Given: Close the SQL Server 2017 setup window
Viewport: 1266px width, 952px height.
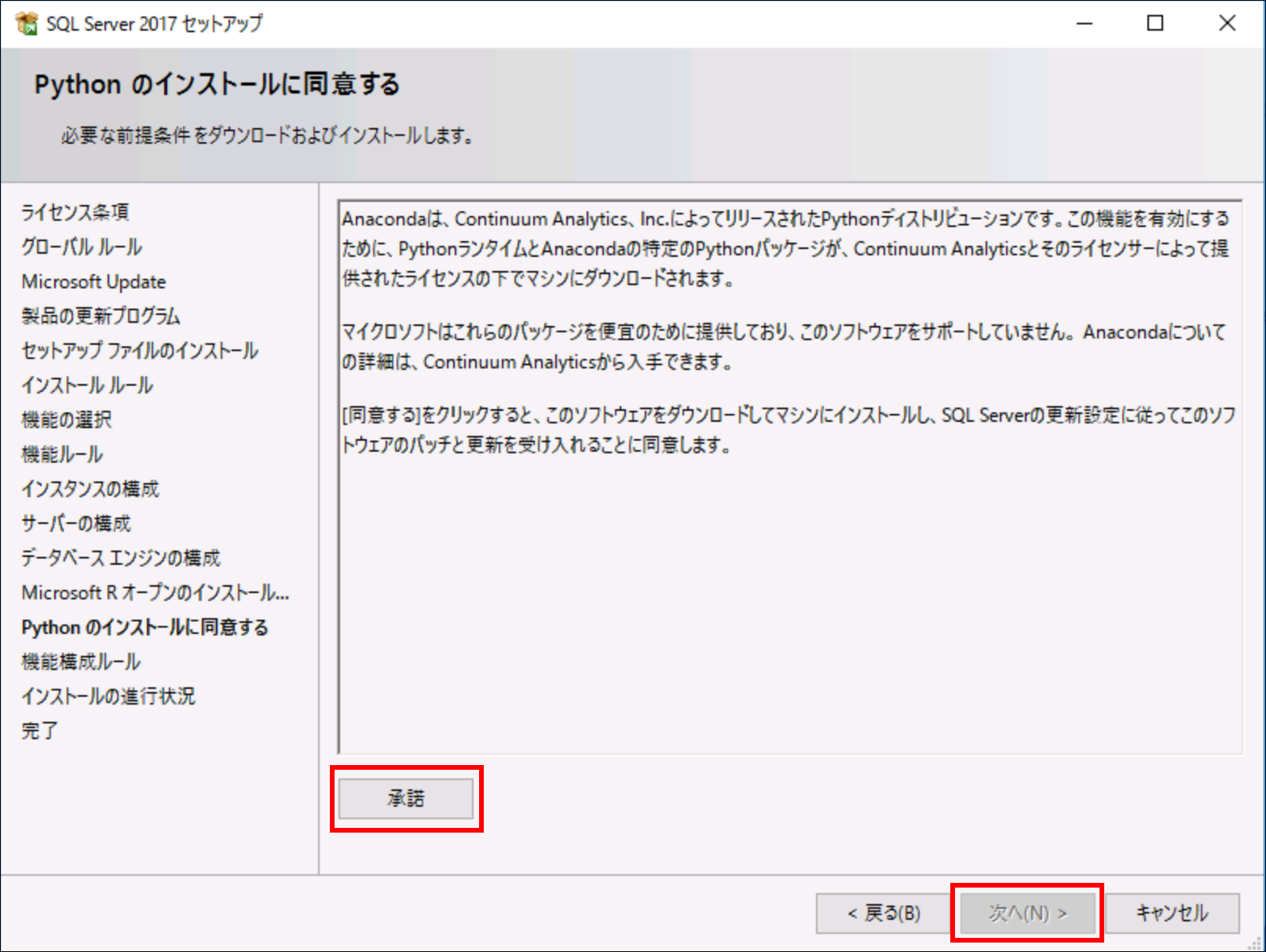Looking at the screenshot, I should pyautogui.click(x=1227, y=24).
